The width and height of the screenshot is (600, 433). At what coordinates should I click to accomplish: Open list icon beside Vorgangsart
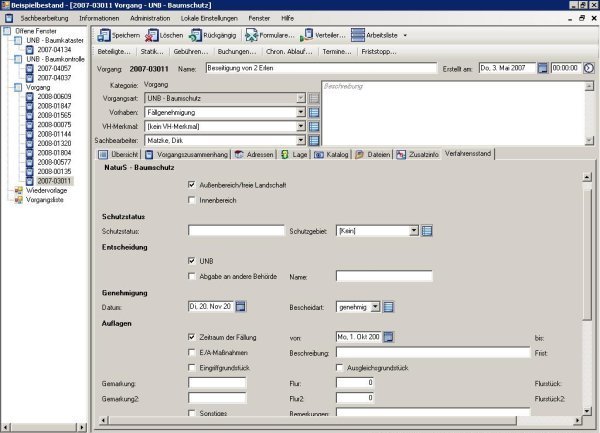click(314, 98)
